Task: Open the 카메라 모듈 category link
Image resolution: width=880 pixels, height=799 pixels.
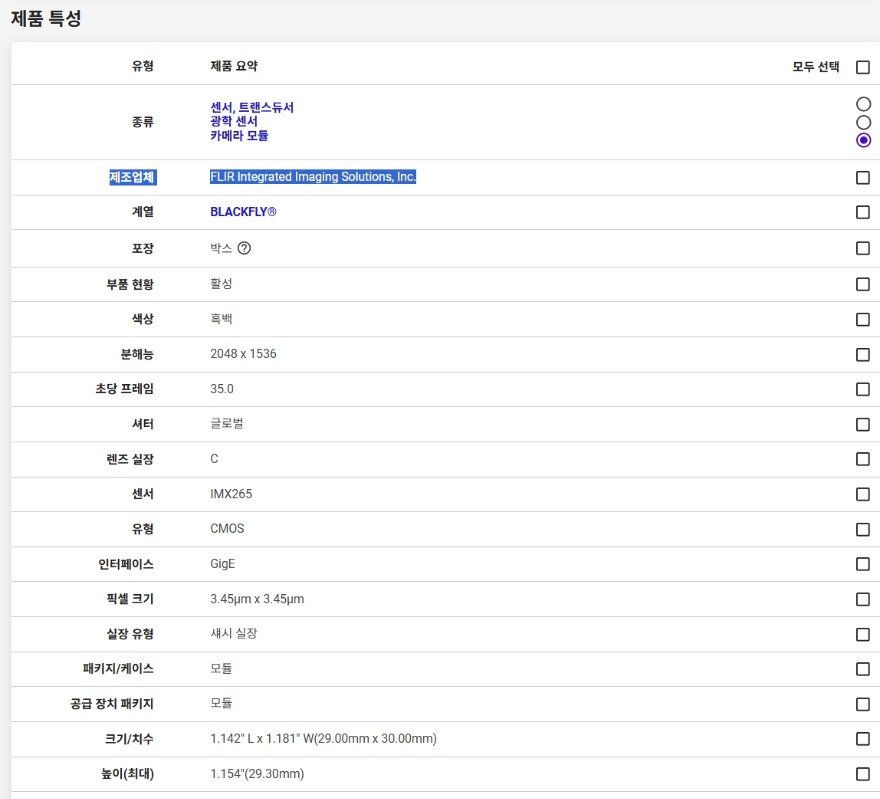Action: pyautogui.click(x=239, y=135)
